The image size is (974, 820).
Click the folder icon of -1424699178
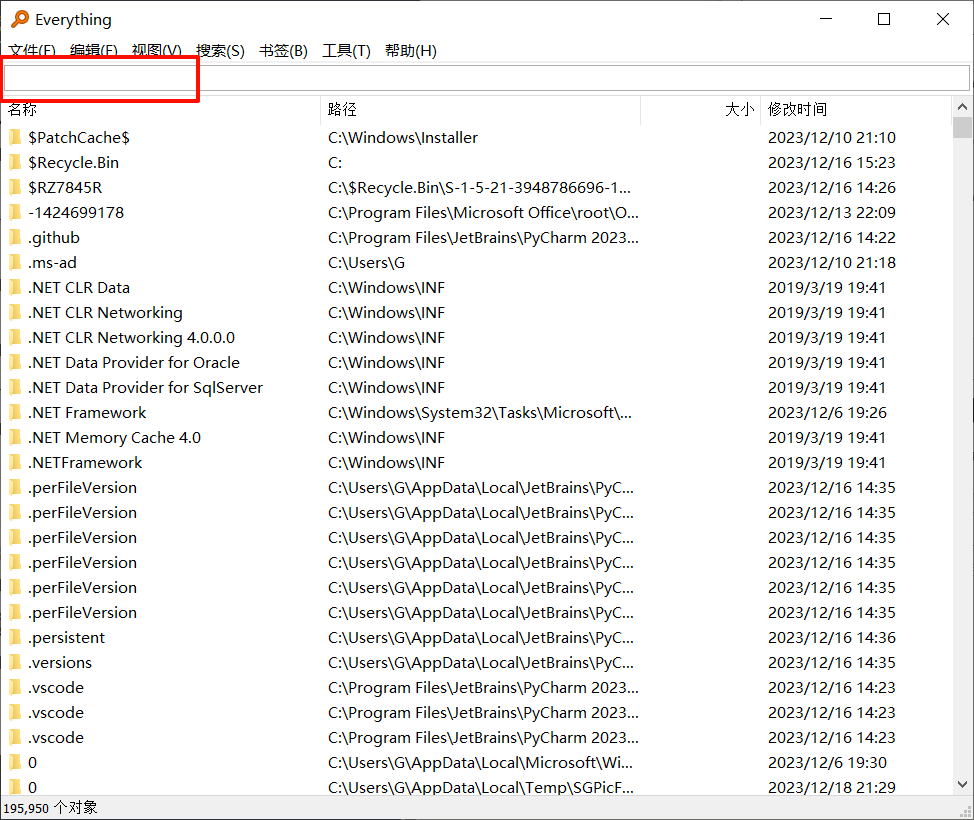pyautogui.click(x=16, y=212)
